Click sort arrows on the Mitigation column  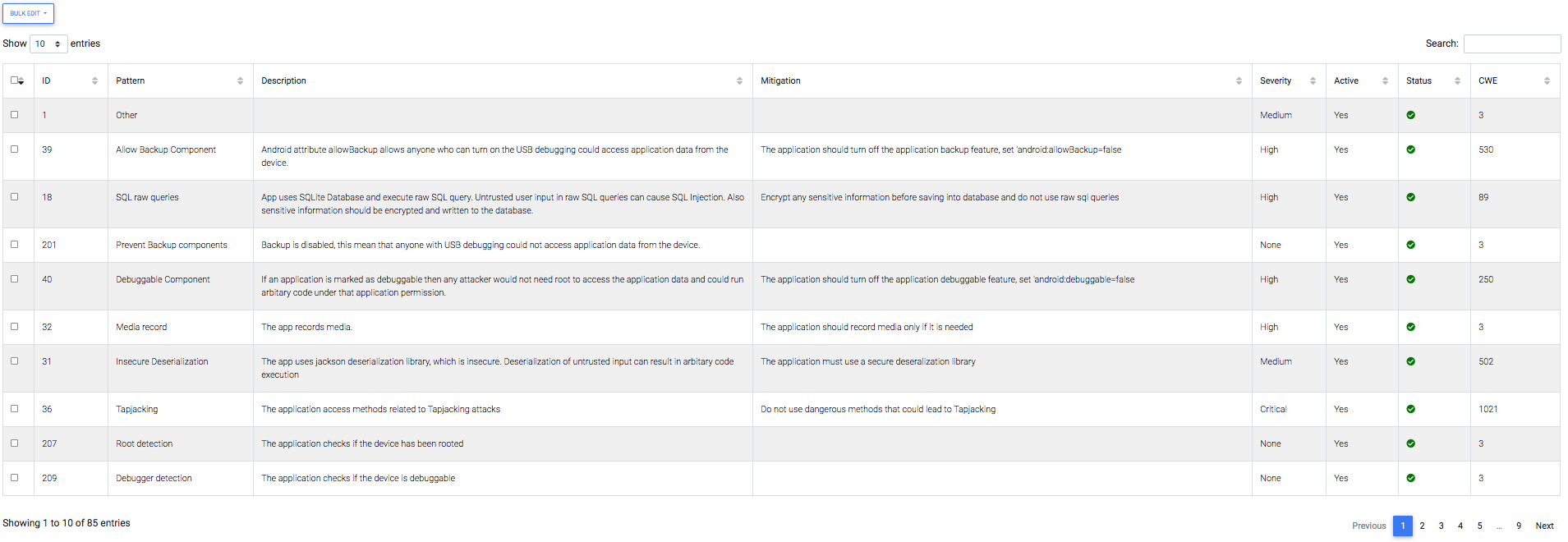click(1239, 80)
